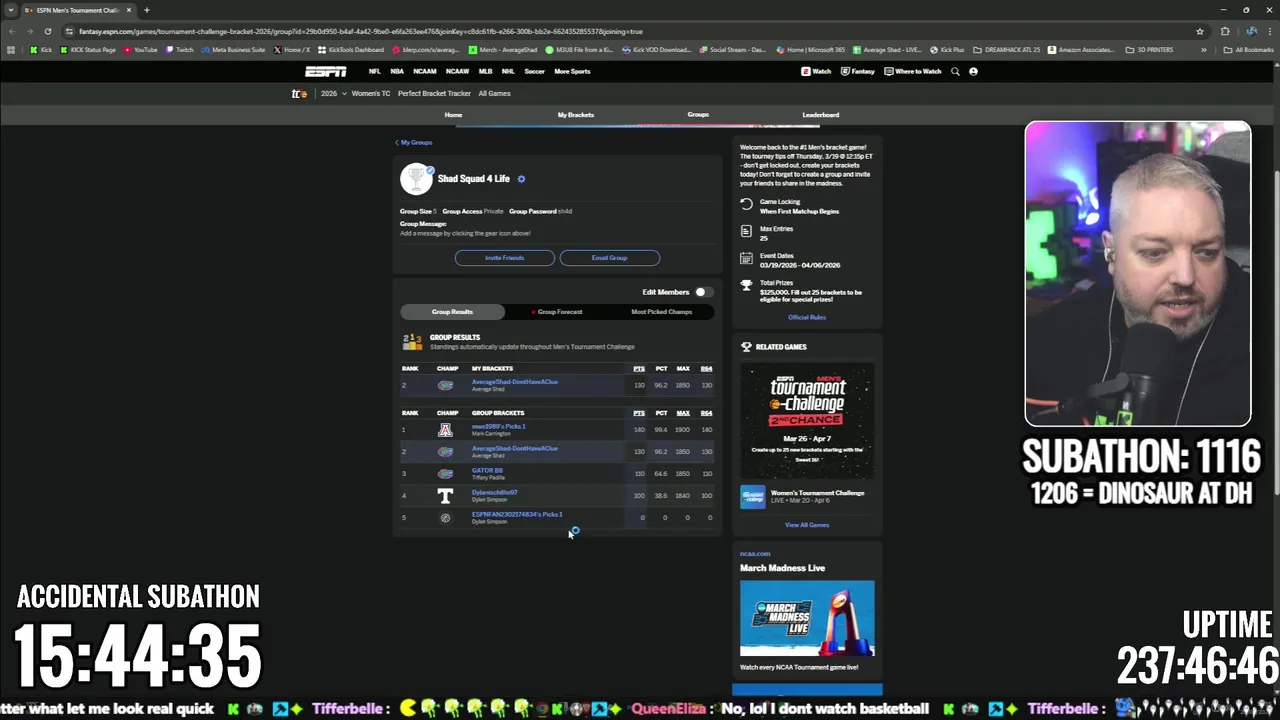
Task: Click the Shad Squad 4 Life trophy avatar
Action: point(416,179)
